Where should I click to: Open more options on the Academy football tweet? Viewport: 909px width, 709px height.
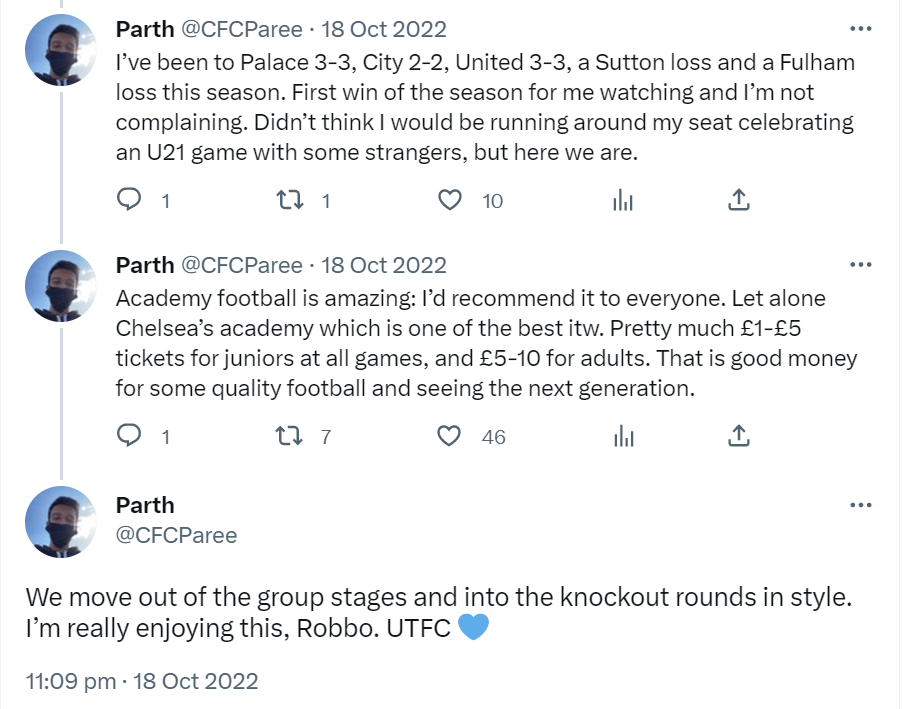click(x=860, y=264)
